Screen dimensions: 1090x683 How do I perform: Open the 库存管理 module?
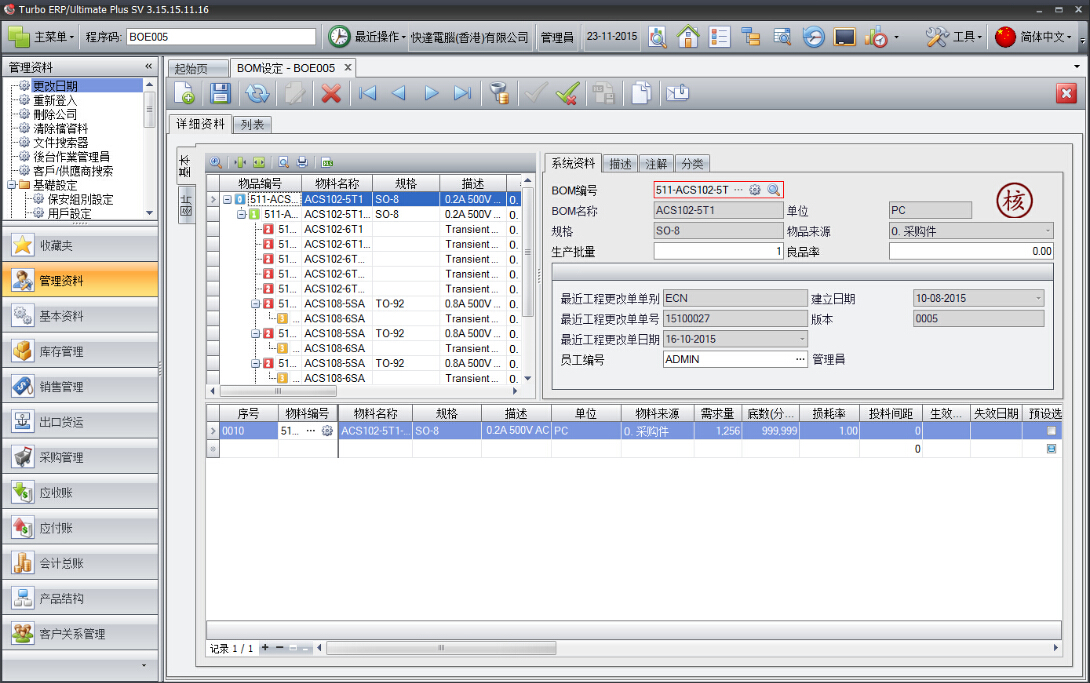pyautogui.click(x=80, y=351)
